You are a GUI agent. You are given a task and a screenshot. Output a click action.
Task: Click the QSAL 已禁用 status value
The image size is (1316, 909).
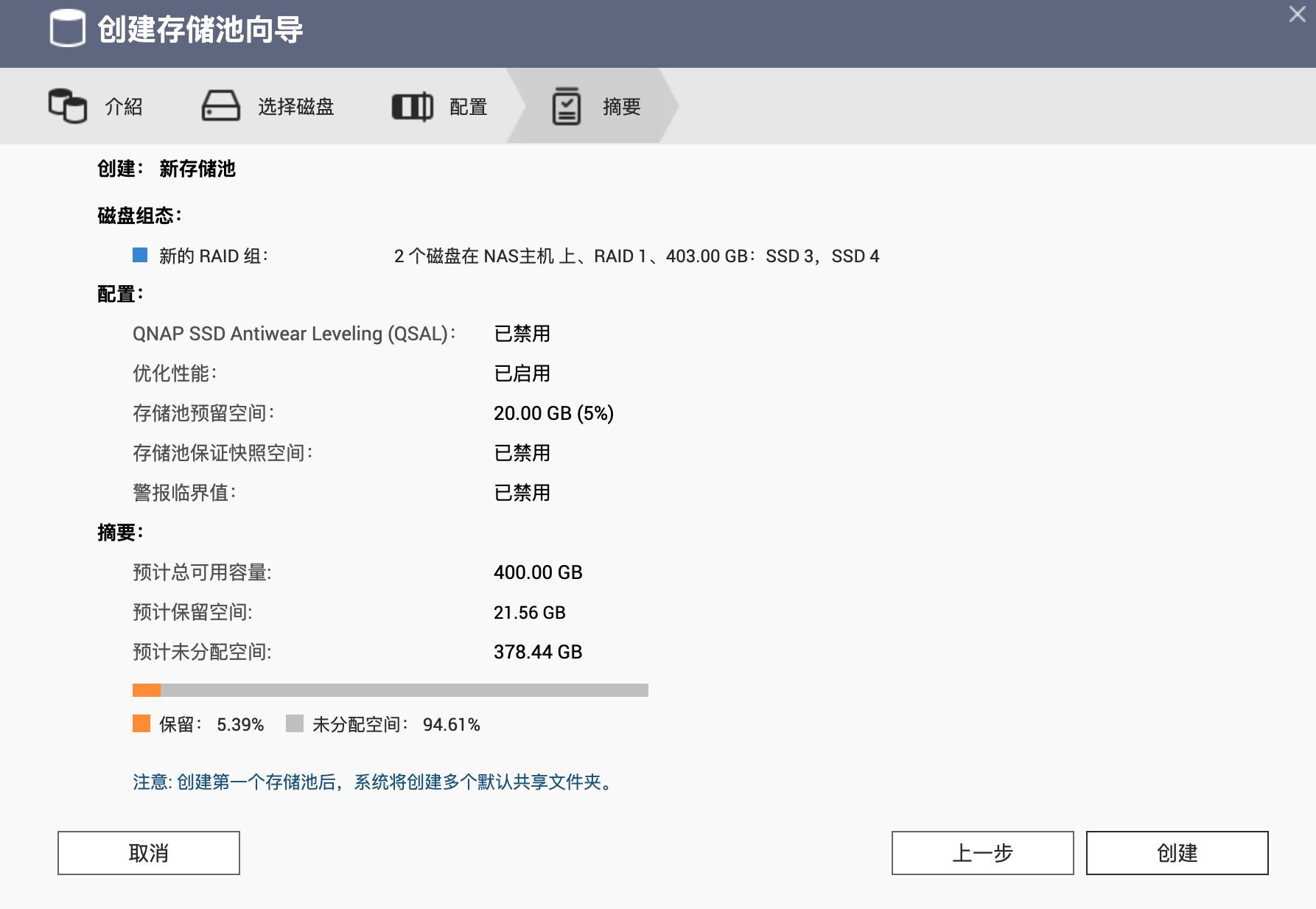coord(523,333)
